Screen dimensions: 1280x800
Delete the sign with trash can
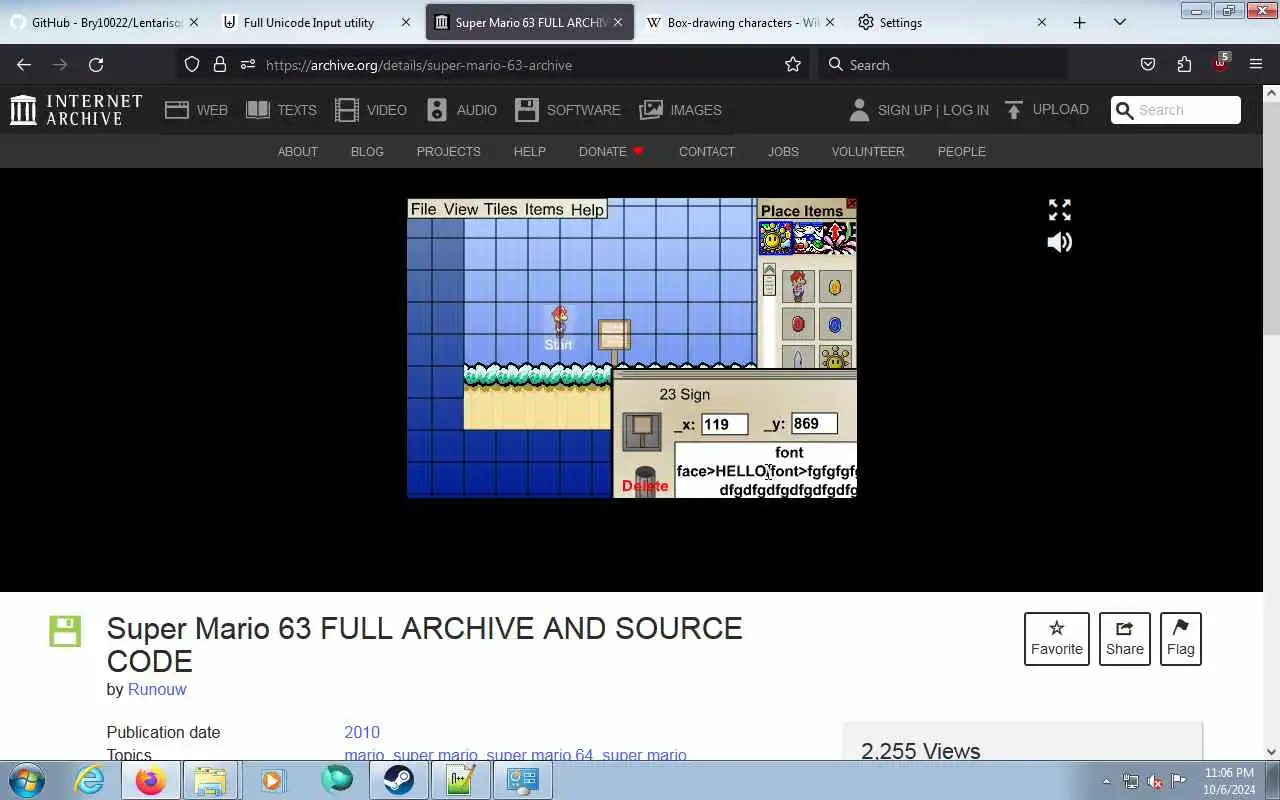[645, 482]
